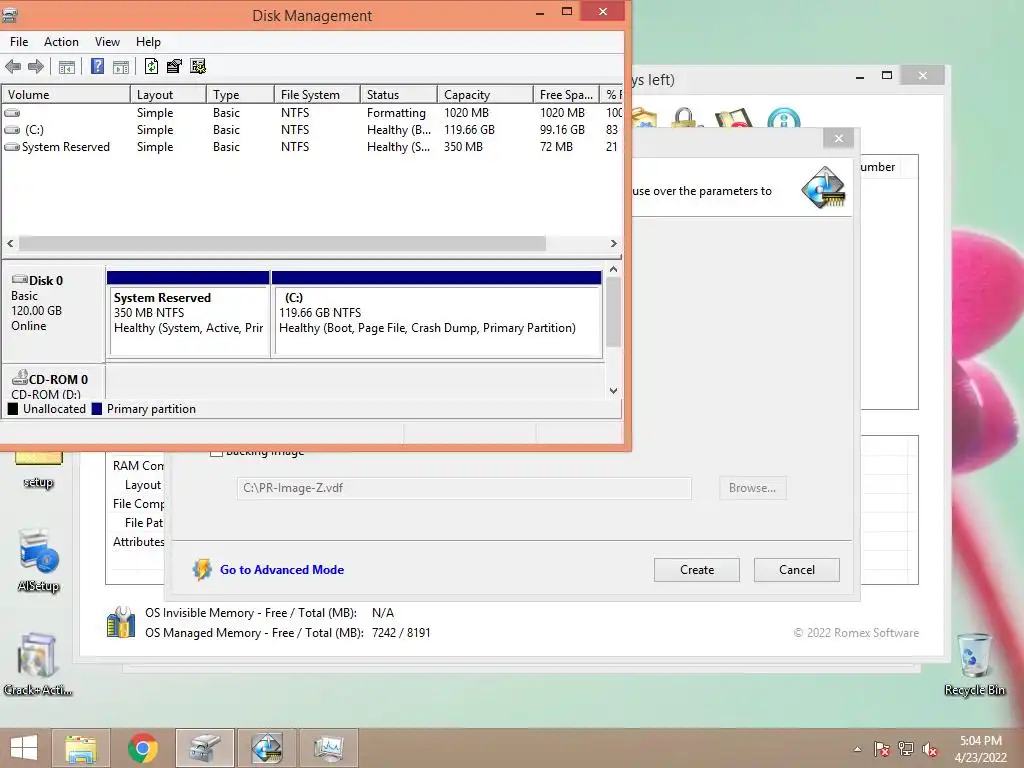1024x768 pixels.
Task: Click the book icon in the background window toolbar
Action: point(735,118)
